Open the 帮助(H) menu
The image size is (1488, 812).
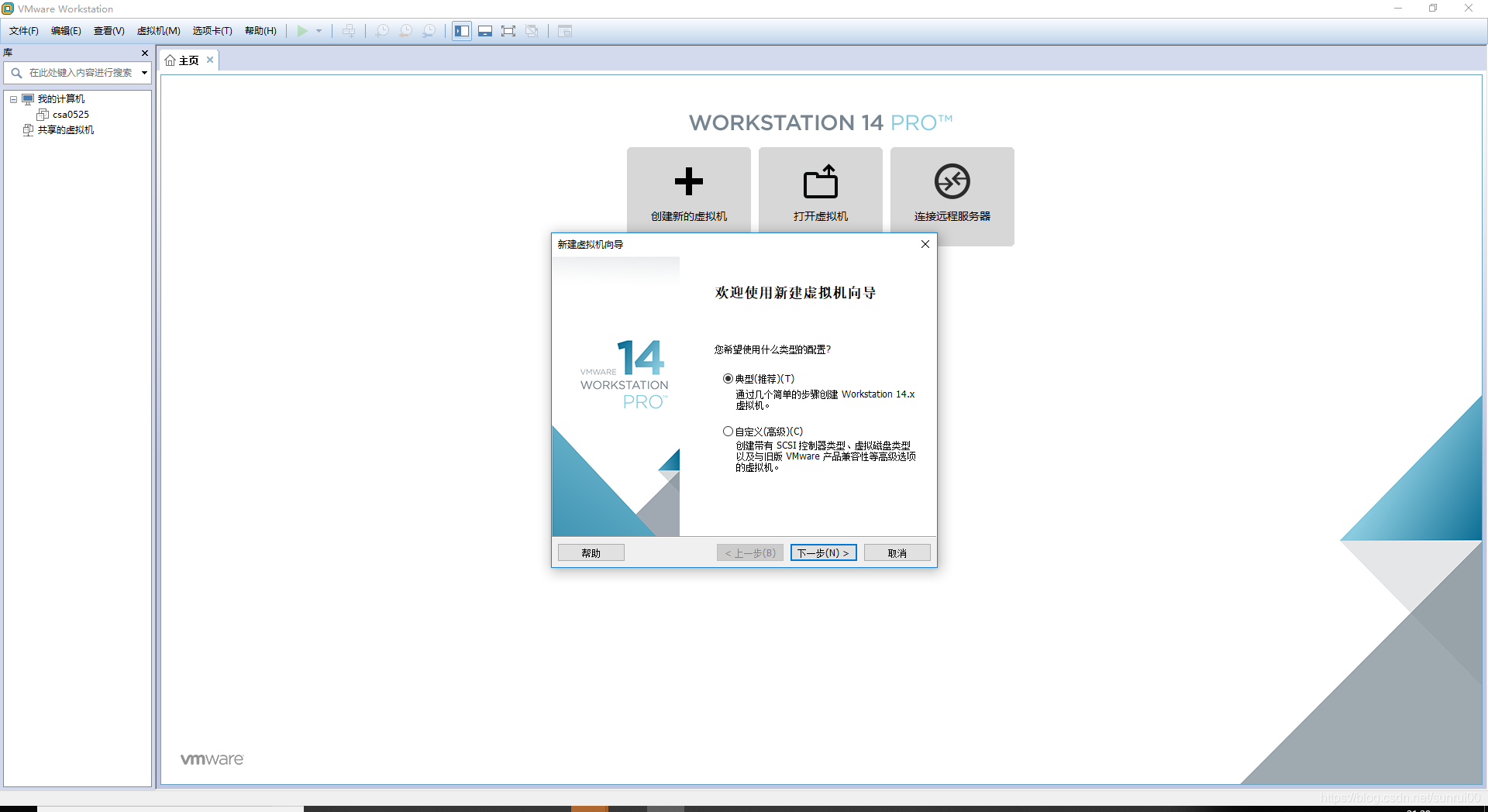[260, 31]
